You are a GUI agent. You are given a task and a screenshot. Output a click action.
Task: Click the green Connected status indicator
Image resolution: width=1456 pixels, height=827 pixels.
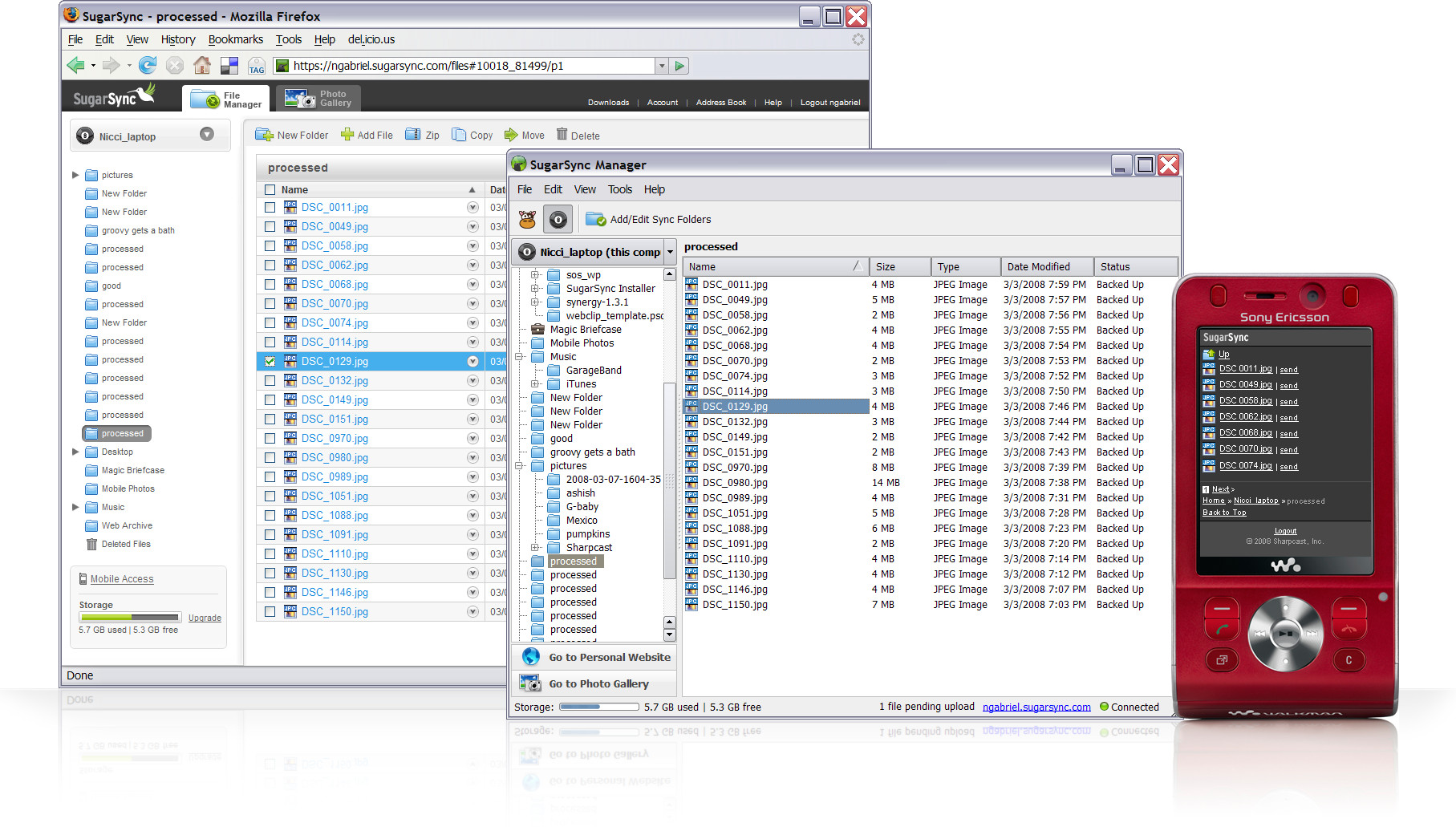[x=1104, y=707]
